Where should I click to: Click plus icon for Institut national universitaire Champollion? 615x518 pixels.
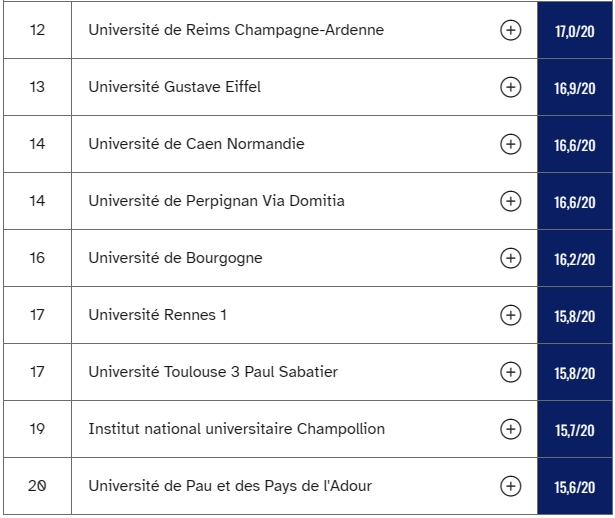click(x=510, y=429)
